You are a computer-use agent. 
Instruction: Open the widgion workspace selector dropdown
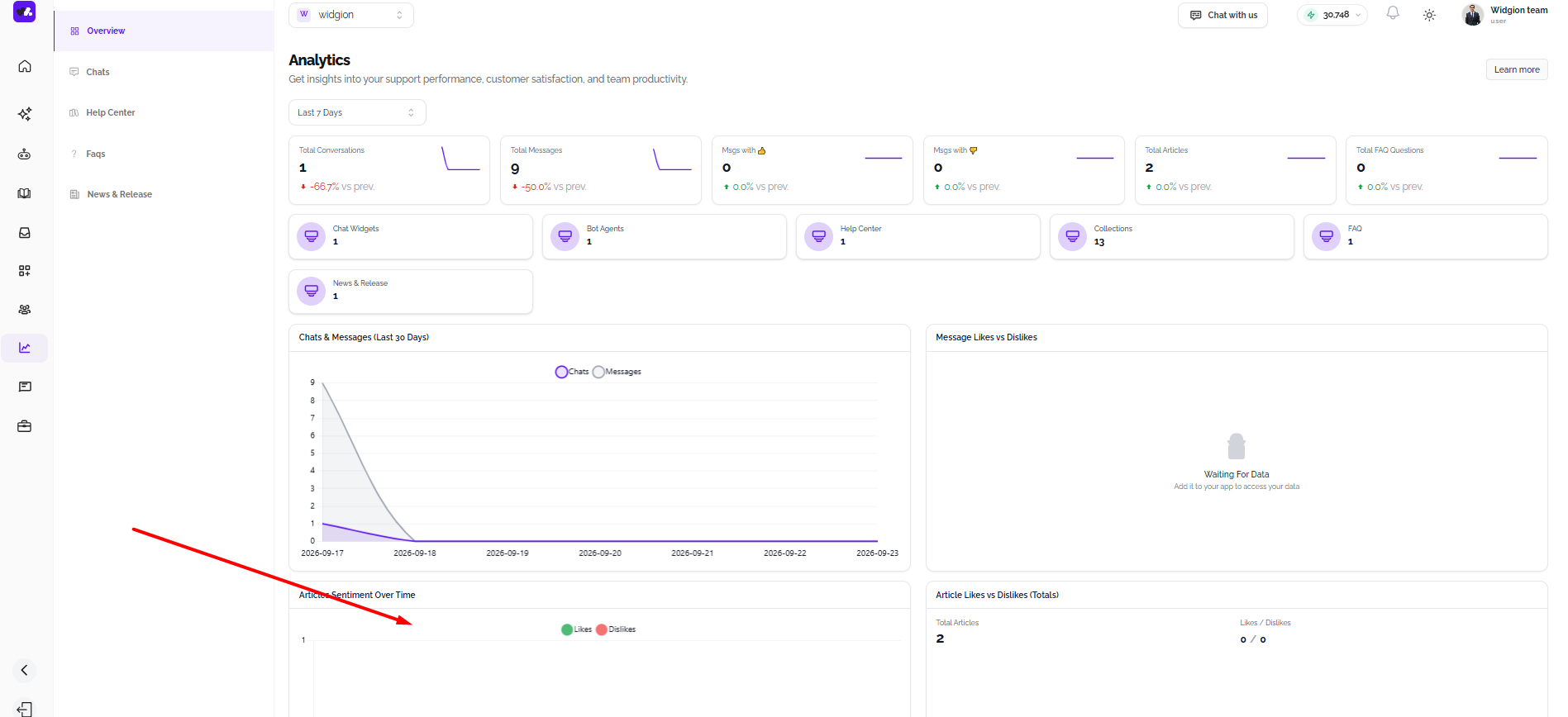pos(351,15)
